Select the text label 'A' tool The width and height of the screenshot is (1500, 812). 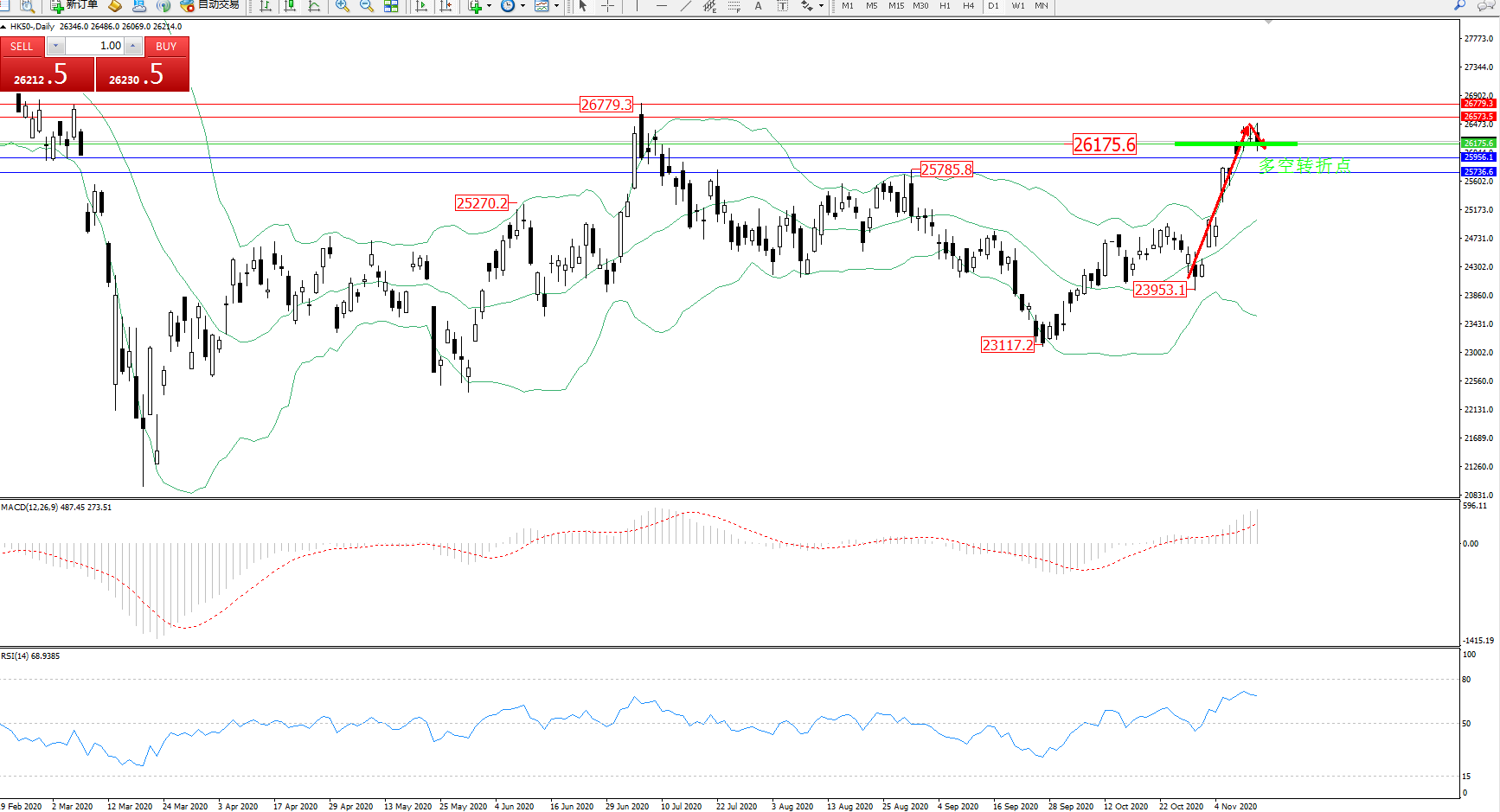coord(759,6)
